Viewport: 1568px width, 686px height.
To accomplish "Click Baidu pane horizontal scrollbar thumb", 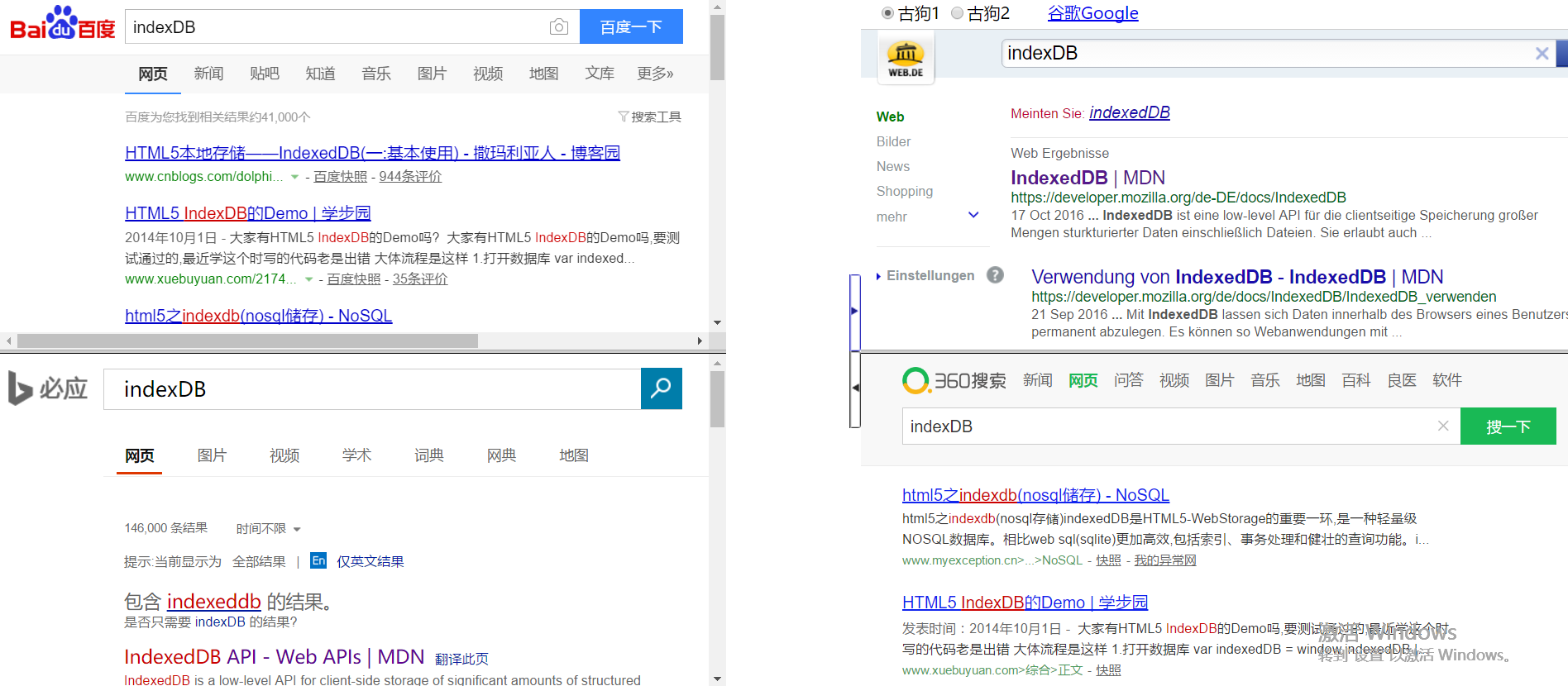I will click(247, 341).
